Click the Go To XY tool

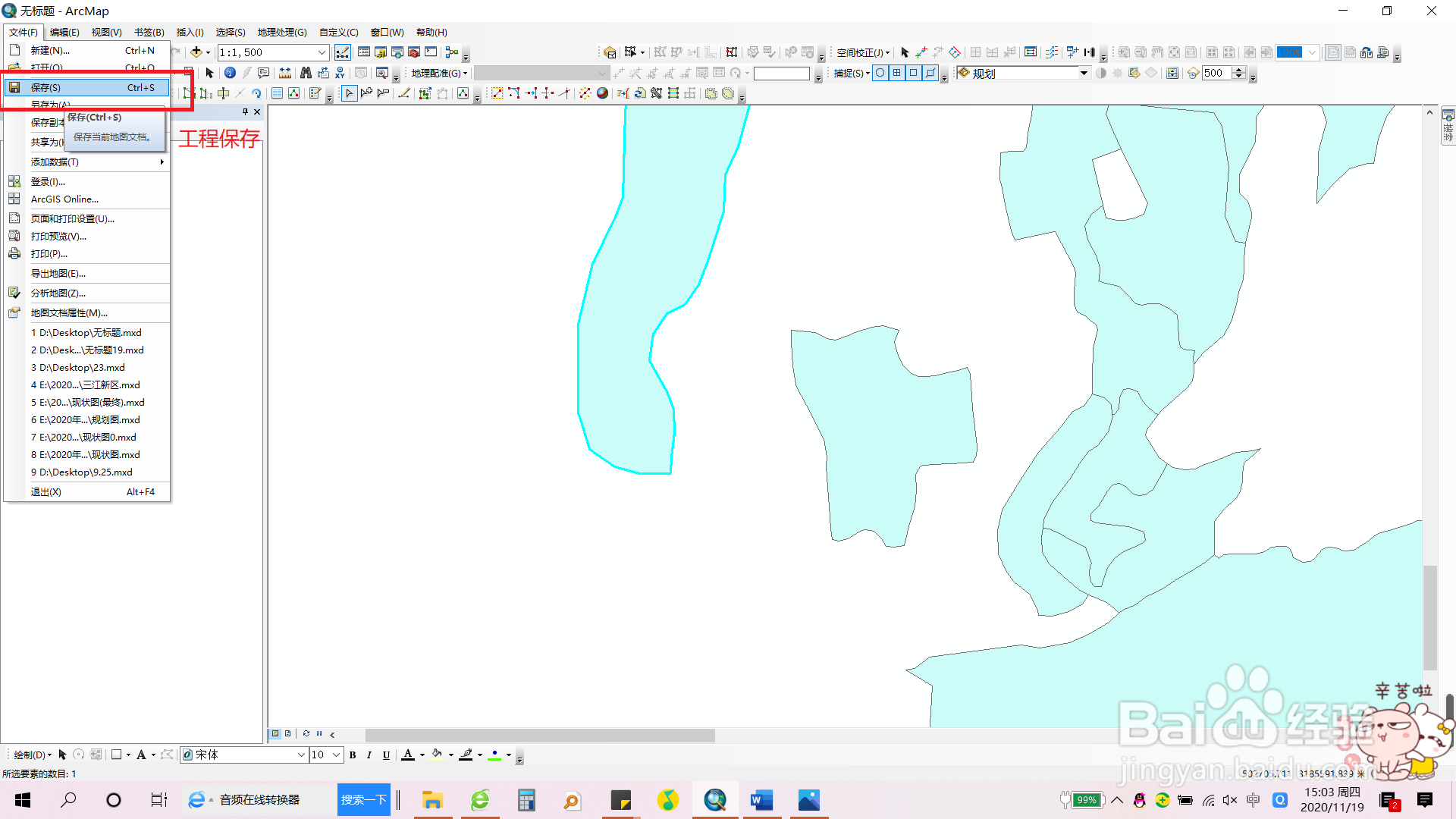point(340,73)
